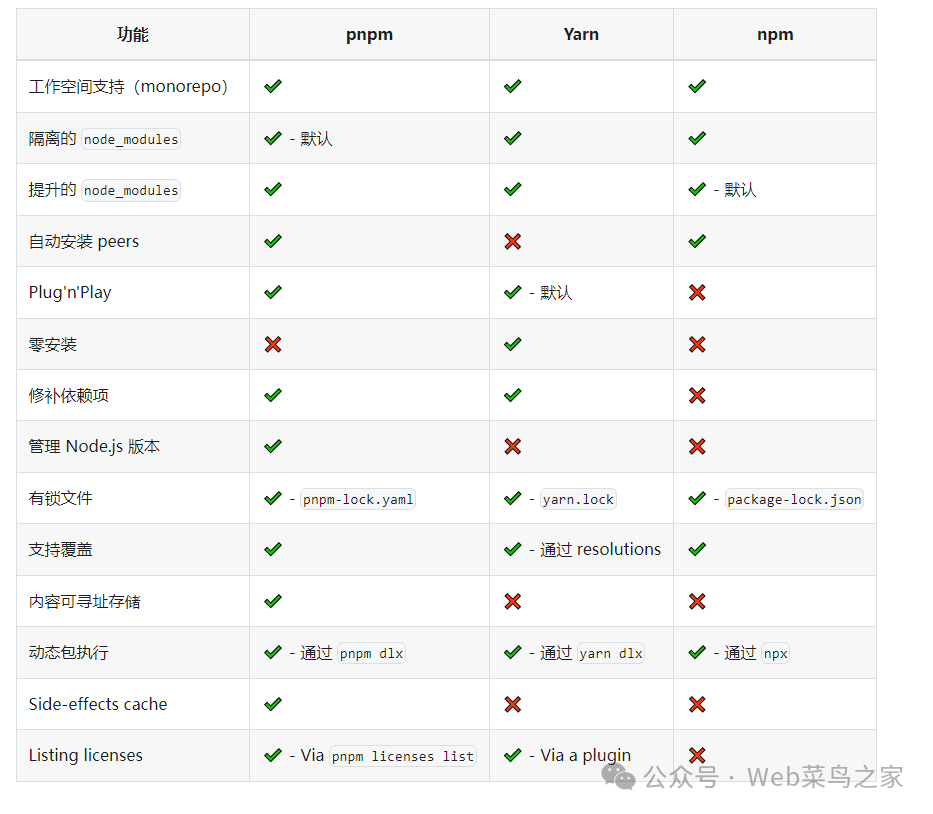Image resolution: width=933 pixels, height=814 pixels.
Task: Click the yarn dlx code label
Action: (x=610, y=653)
